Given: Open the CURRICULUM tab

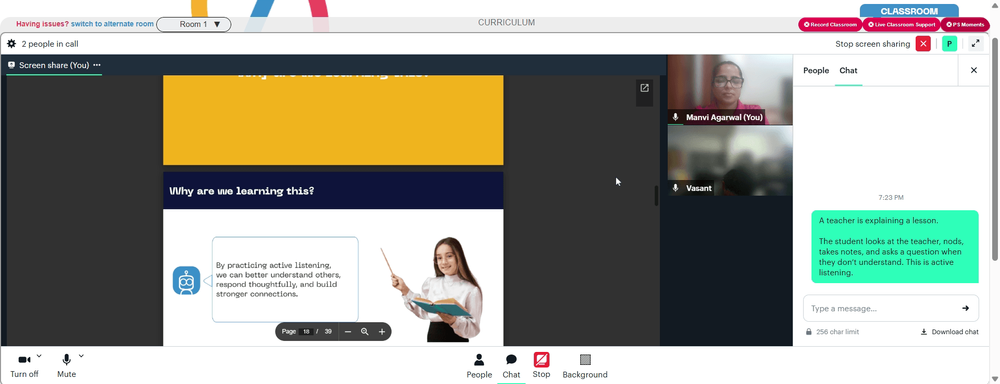Looking at the screenshot, I should pos(506,23).
